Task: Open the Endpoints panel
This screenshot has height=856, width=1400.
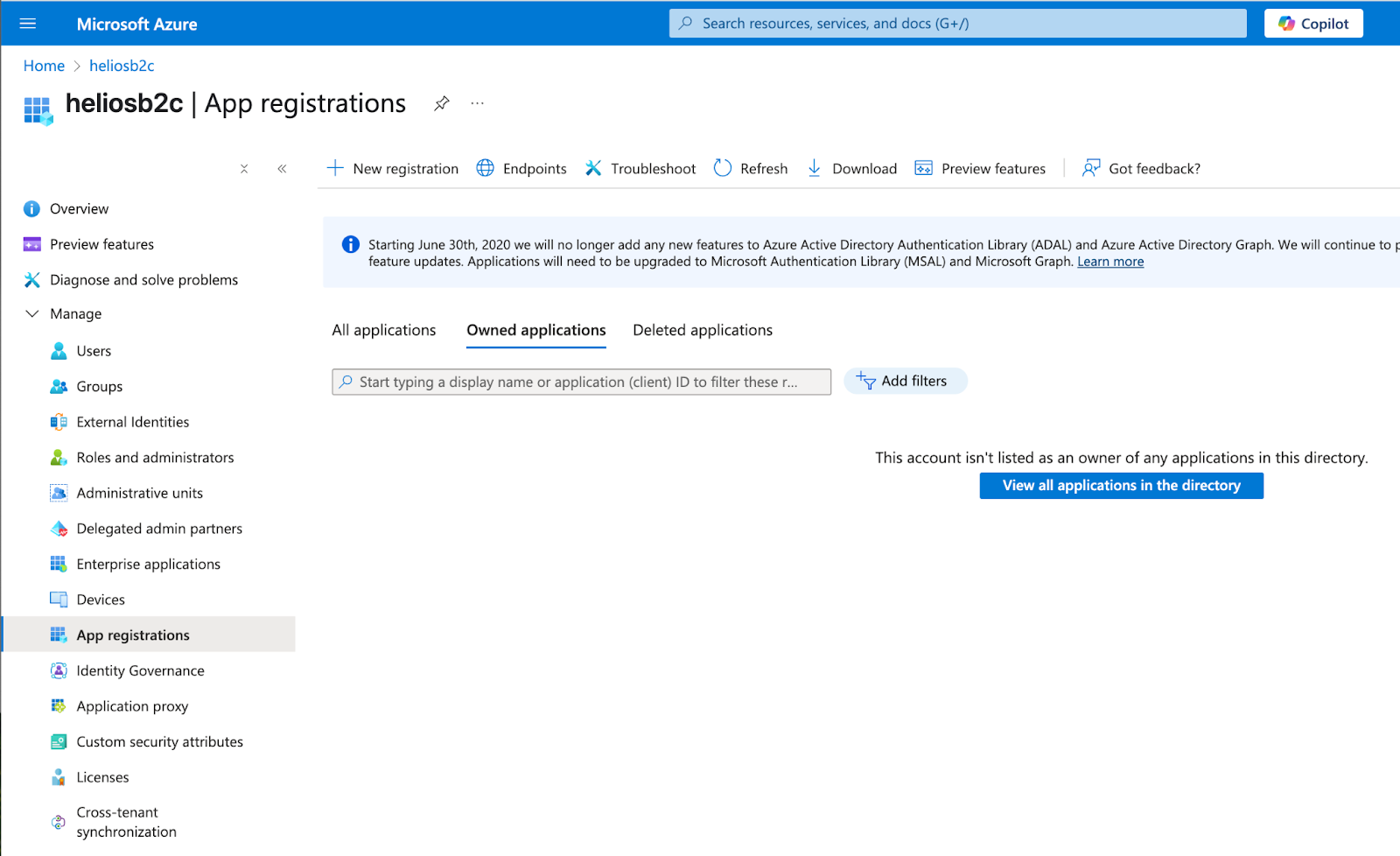Action: click(x=533, y=168)
